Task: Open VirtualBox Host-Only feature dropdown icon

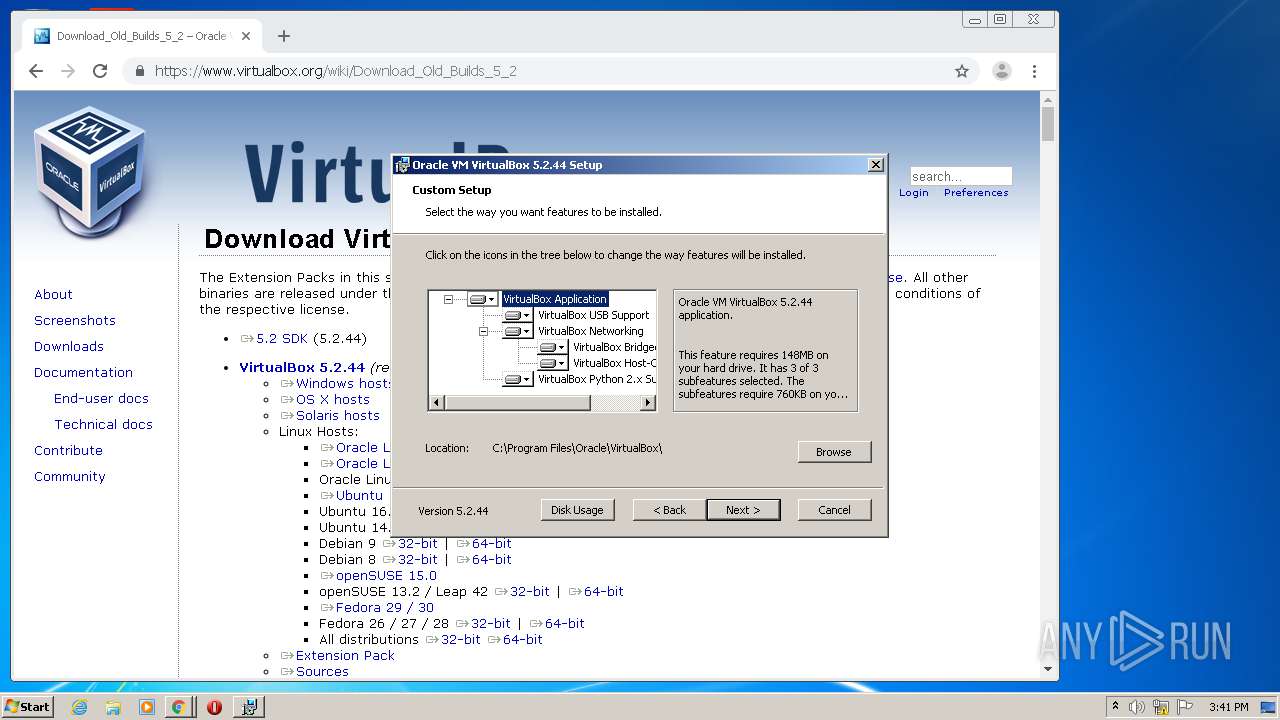Action: pyautogui.click(x=552, y=363)
